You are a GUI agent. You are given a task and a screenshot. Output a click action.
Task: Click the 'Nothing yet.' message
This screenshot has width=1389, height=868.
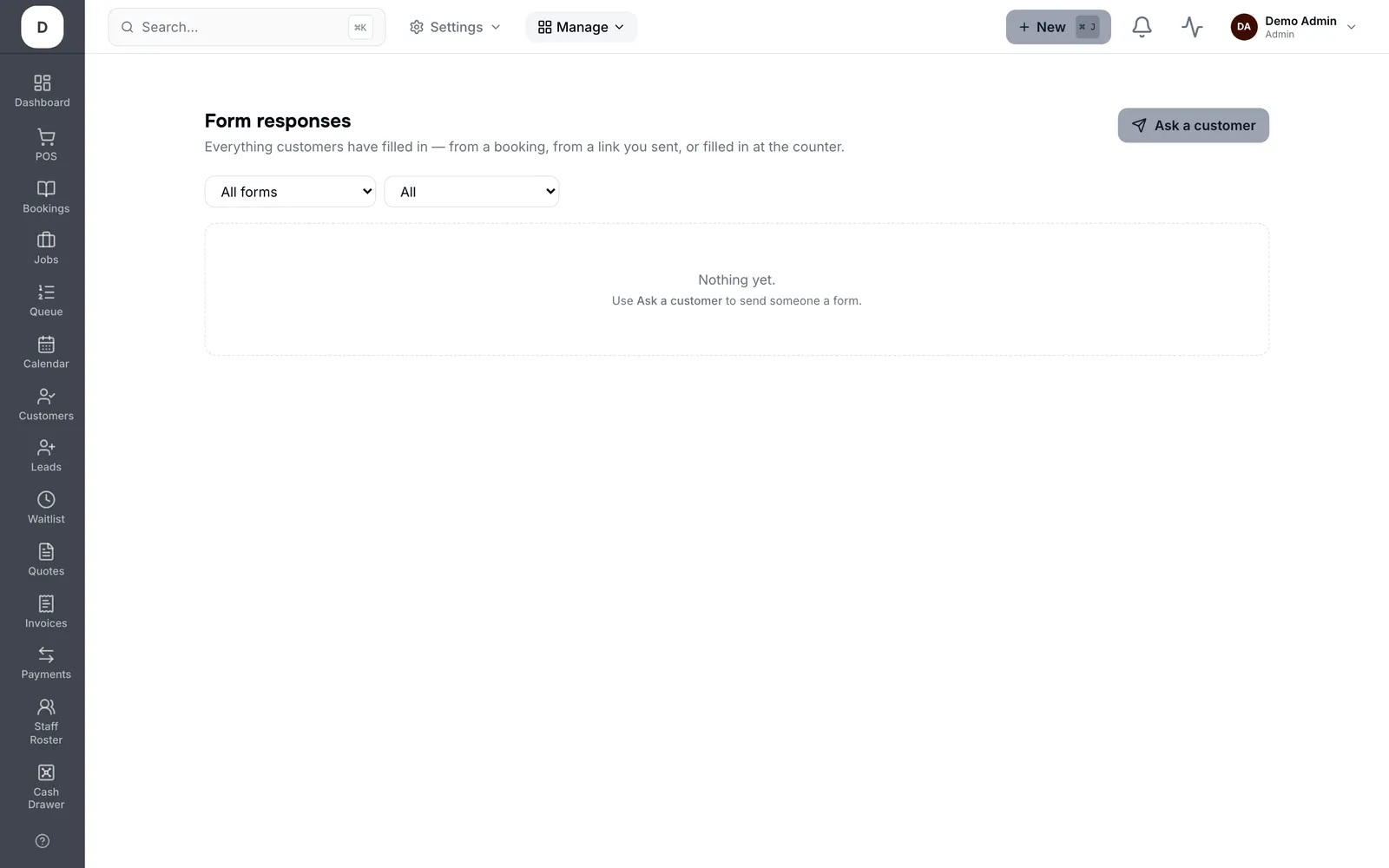[736, 279]
